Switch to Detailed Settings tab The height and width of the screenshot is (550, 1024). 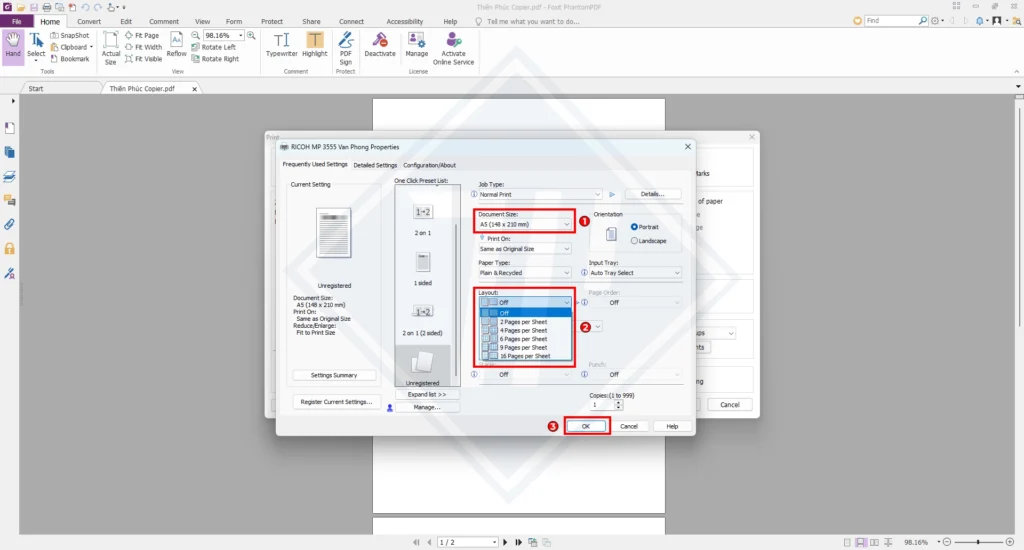click(x=375, y=165)
